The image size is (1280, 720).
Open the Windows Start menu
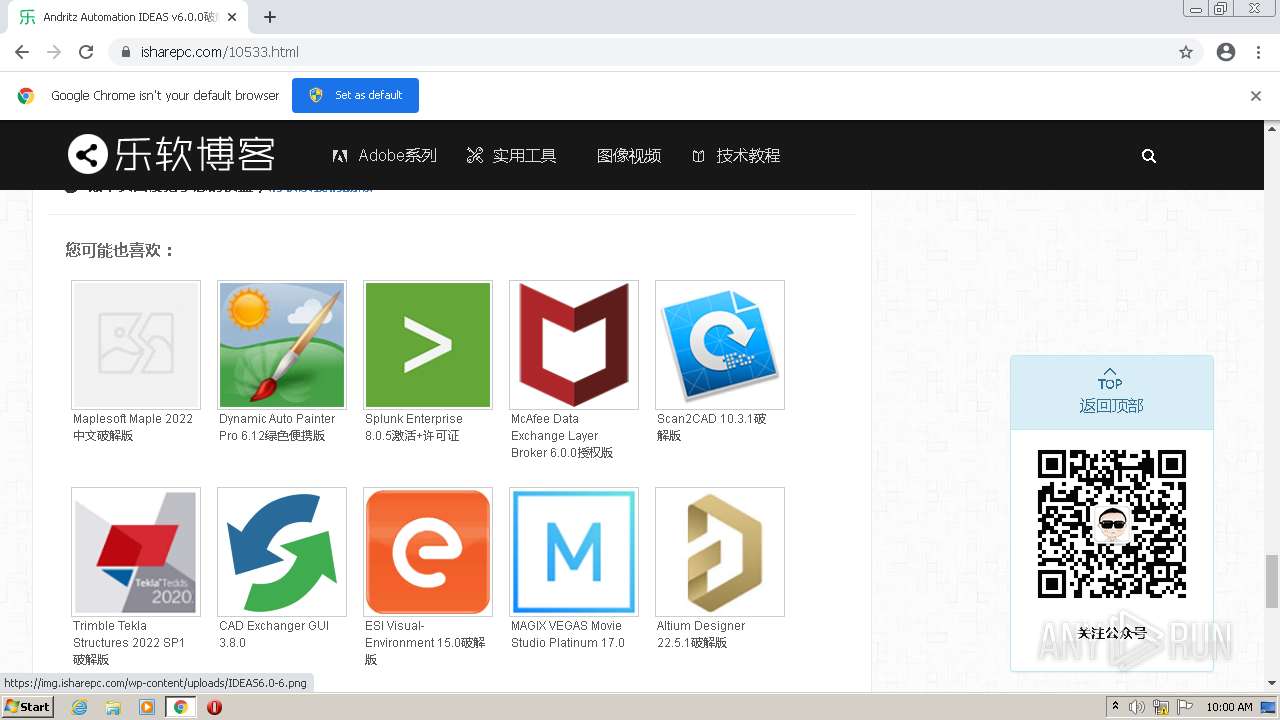(28, 707)
